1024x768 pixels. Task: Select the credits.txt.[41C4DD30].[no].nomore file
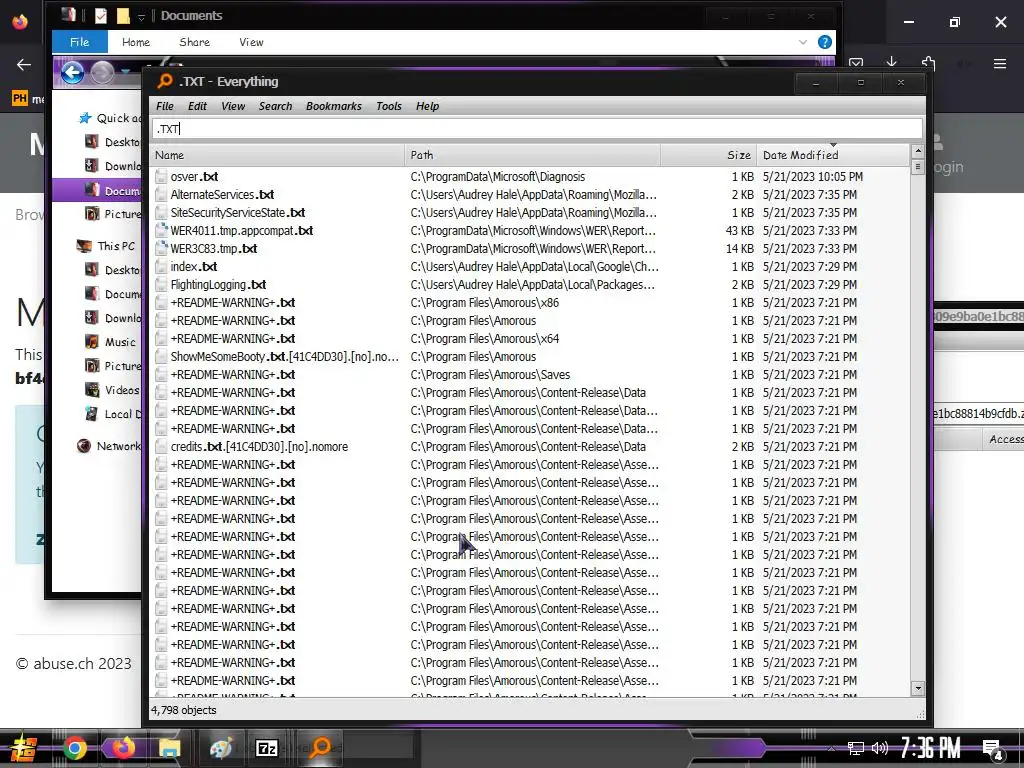(x=259, y=447)
